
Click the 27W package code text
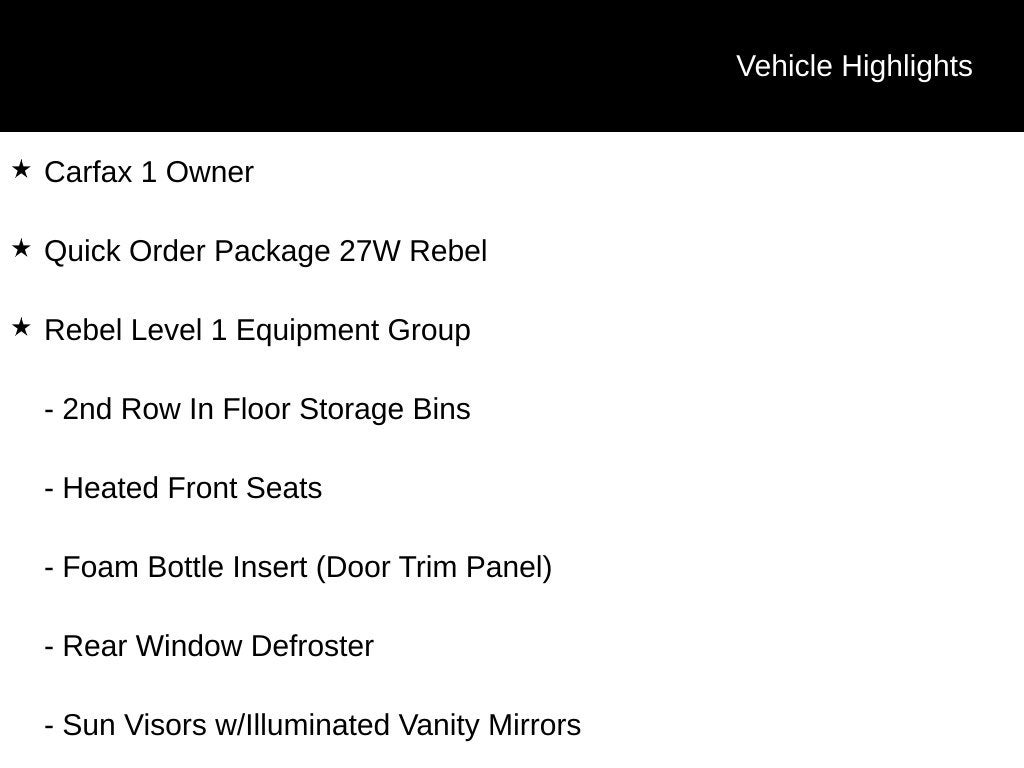(370, 251)
